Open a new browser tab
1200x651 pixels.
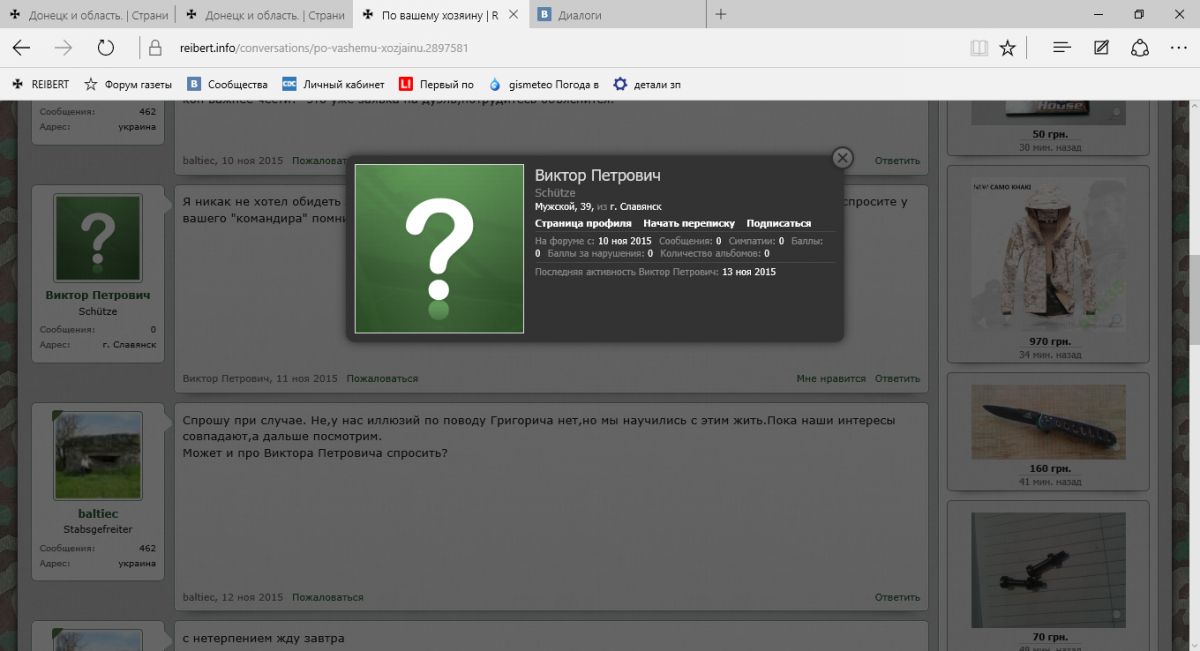pyautogui.click(x=720, y=15)
